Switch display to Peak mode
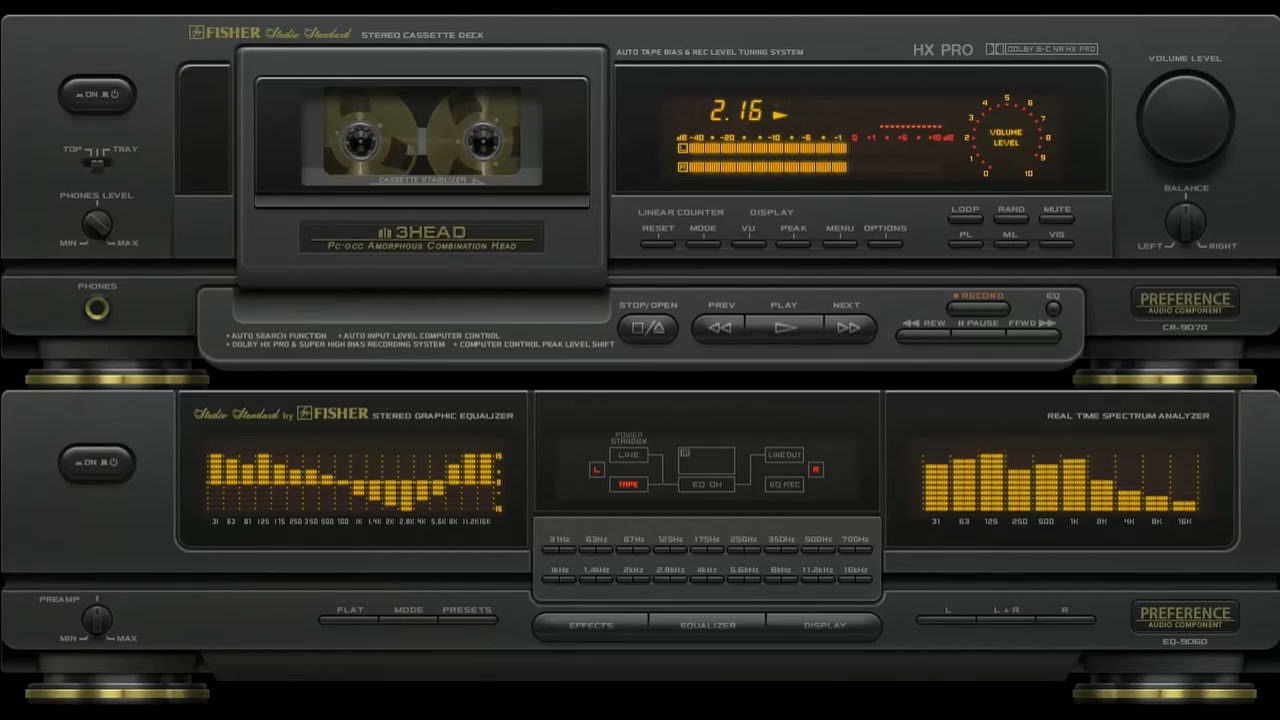 pos(794,243)
